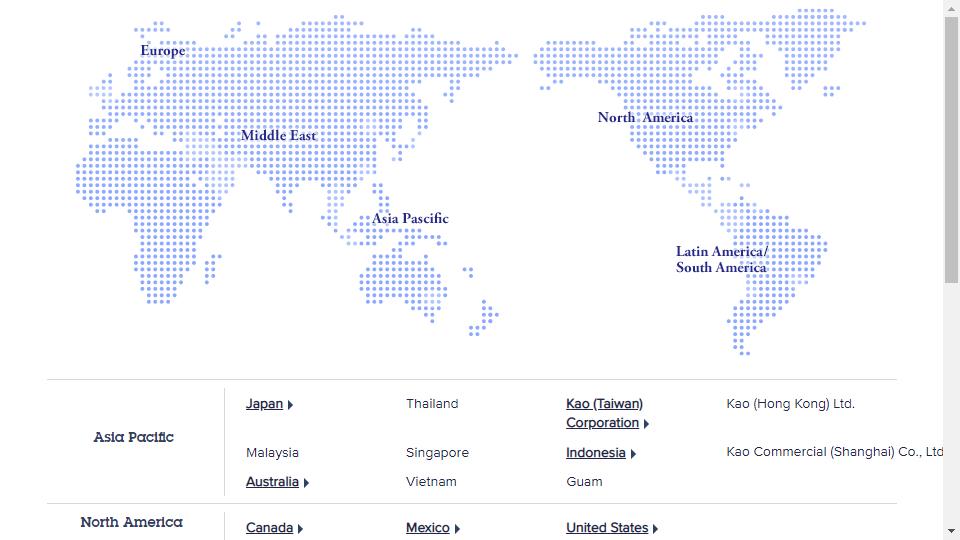This screenshot has height=540, width=960.
Task: Open the Australia link
Action: click(272, 482)
